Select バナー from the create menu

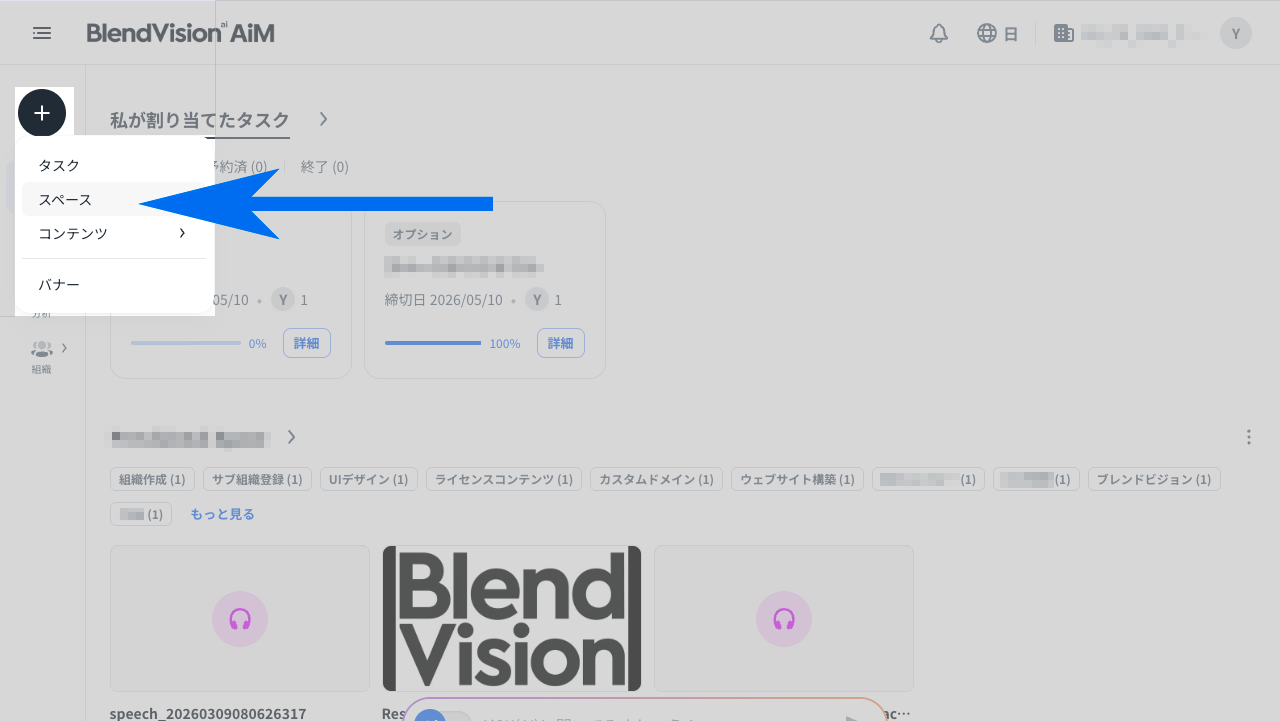pos(114,285)
